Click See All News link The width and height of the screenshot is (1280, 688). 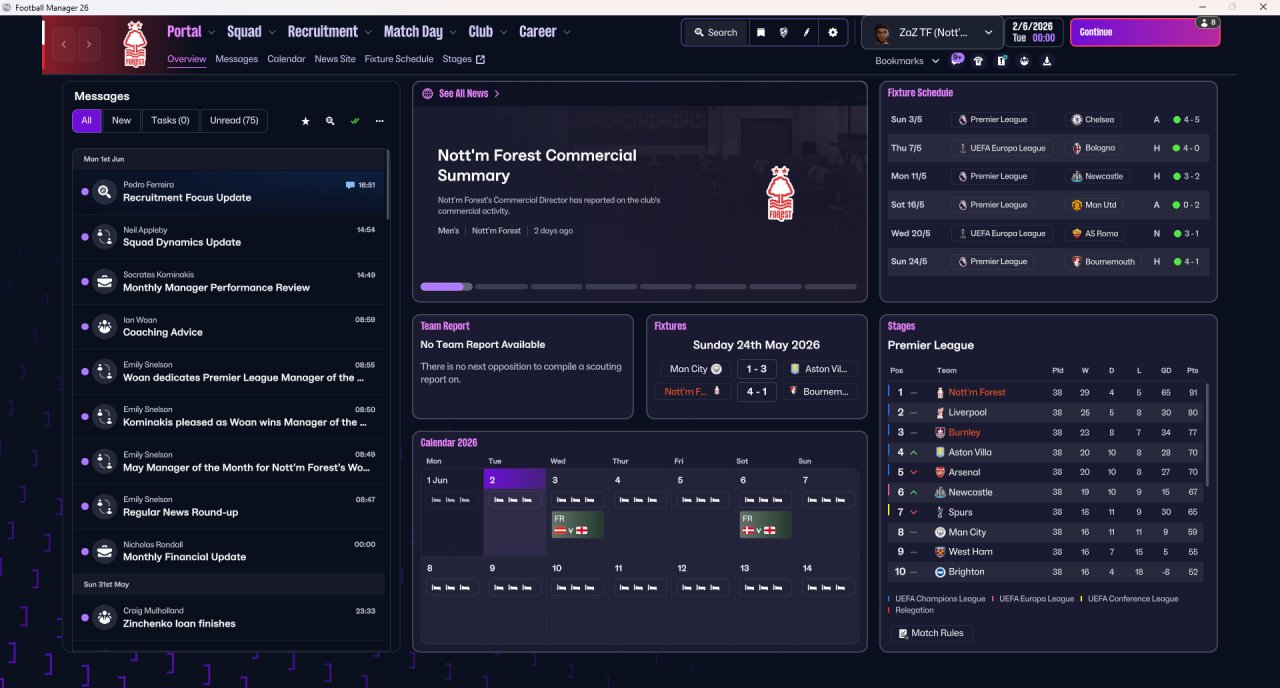coord(463,93)
